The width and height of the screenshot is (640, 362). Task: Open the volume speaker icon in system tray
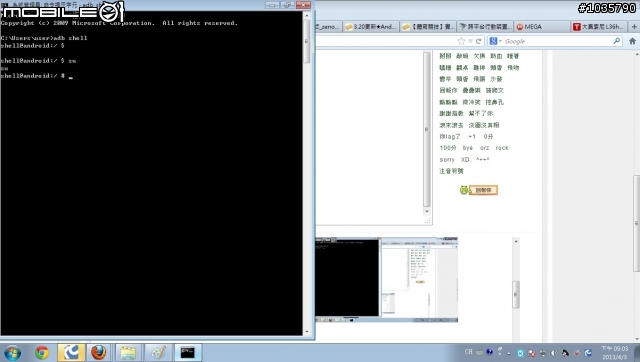[554, 353]
